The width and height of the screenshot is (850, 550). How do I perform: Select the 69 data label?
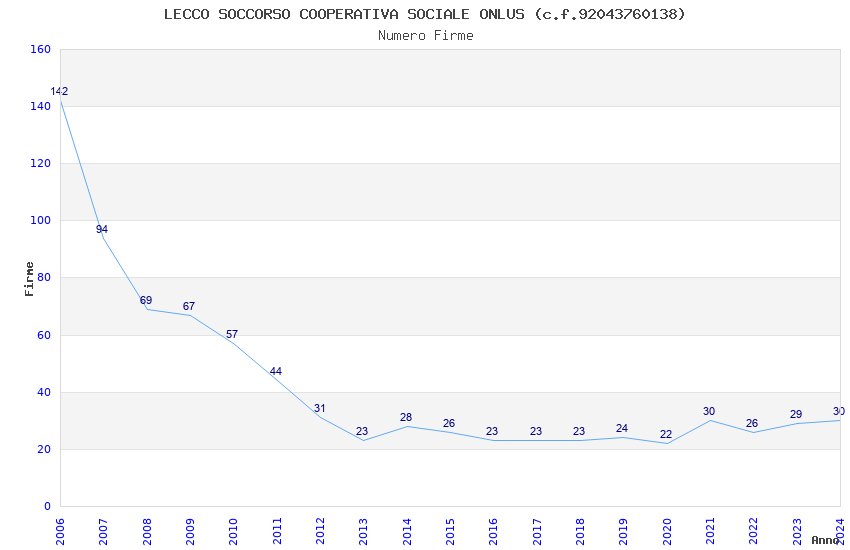[146, 300]
